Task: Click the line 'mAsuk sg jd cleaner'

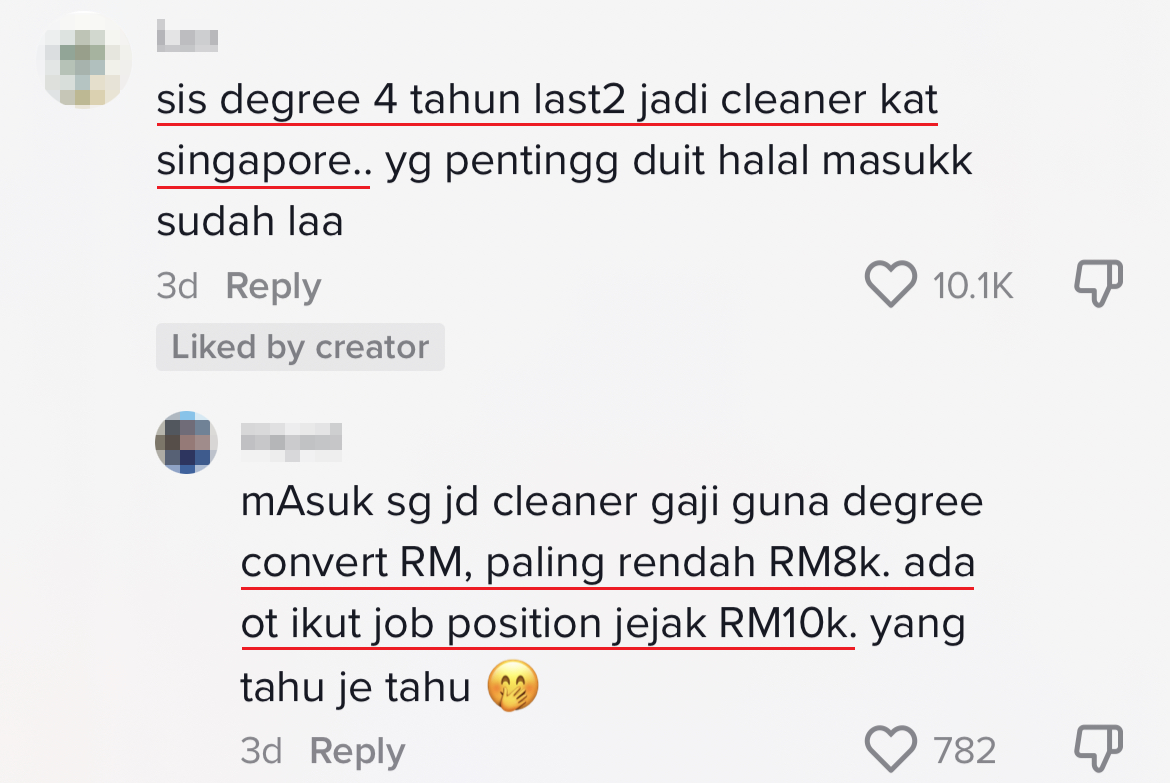Action: click(611, 501)
